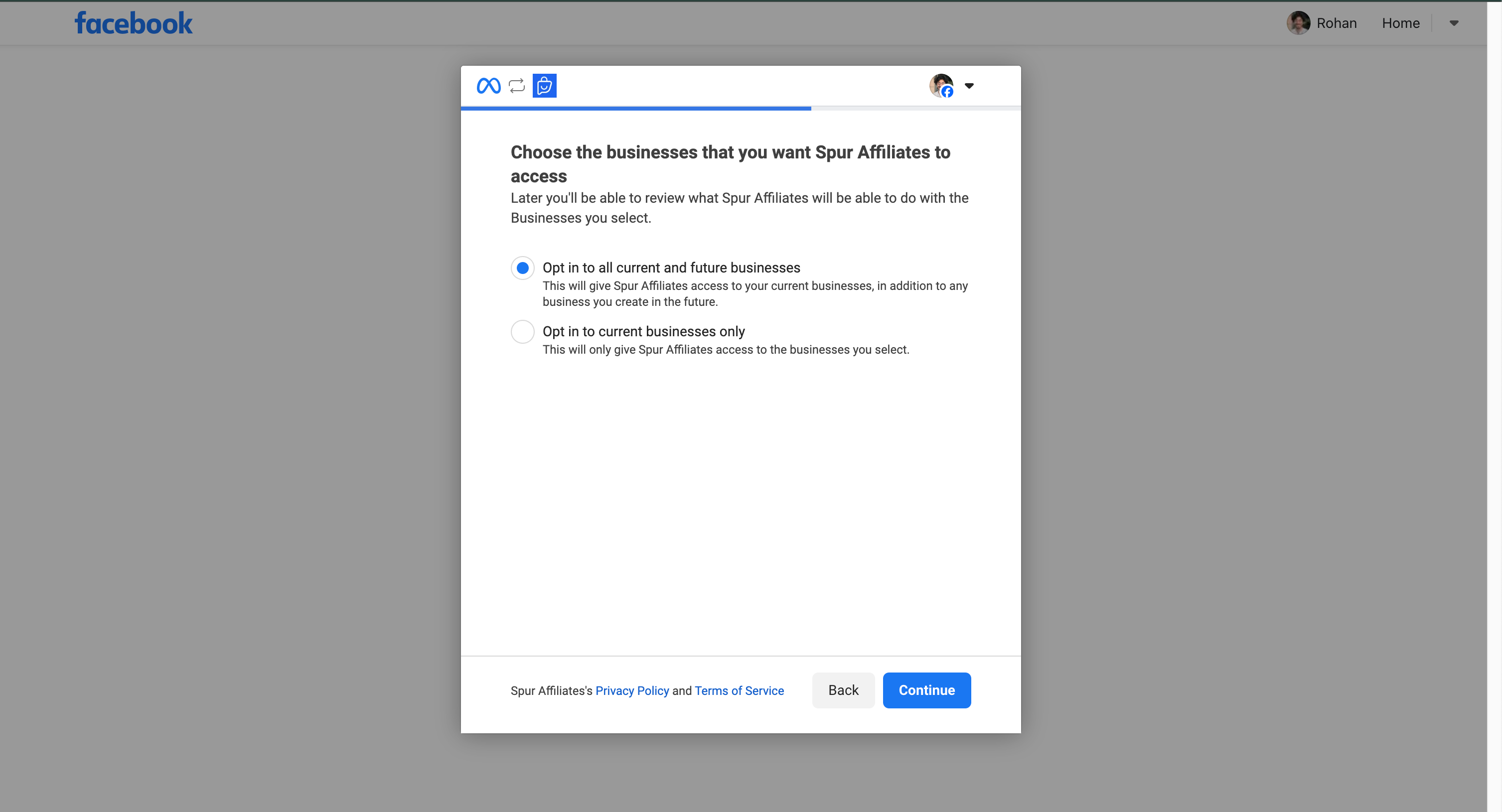Select opt in to all current and future businesses

pyautogui.click(x=522, y=267)
